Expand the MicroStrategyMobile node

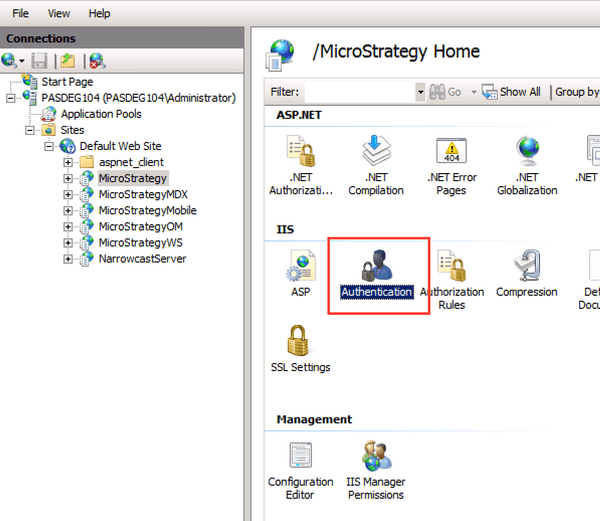tap(68, 211)
